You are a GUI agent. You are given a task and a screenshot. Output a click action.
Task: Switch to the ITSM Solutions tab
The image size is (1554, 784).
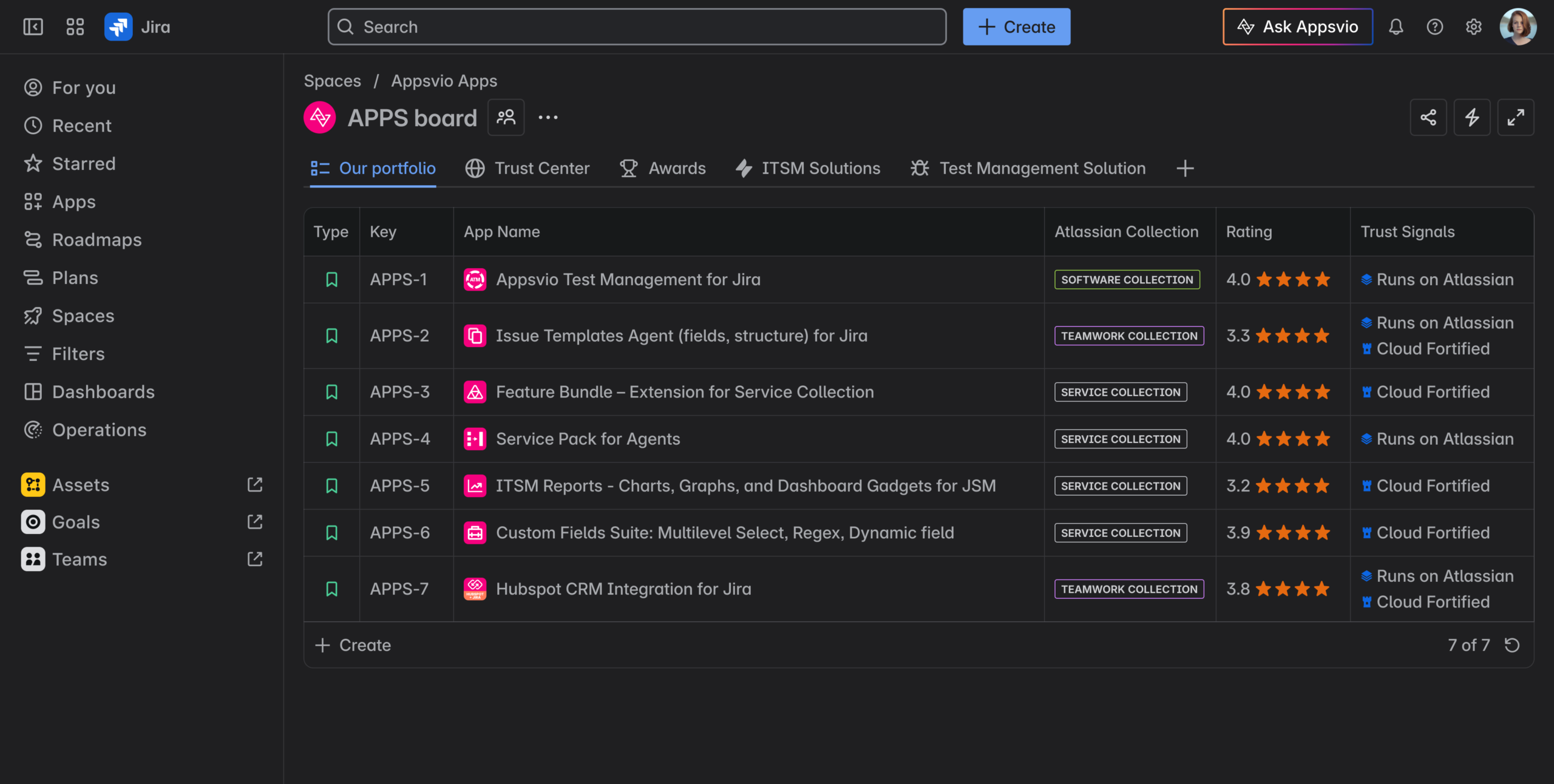808,168
